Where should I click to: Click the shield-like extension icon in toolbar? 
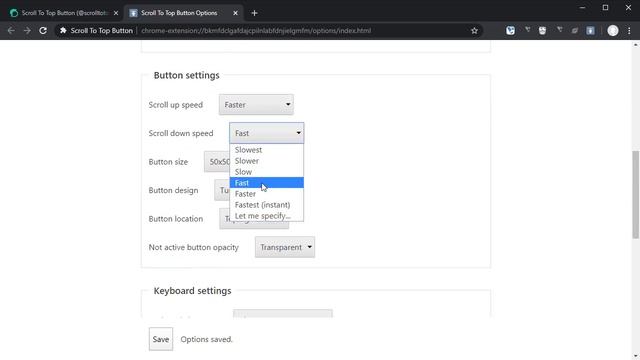[542, 31]
